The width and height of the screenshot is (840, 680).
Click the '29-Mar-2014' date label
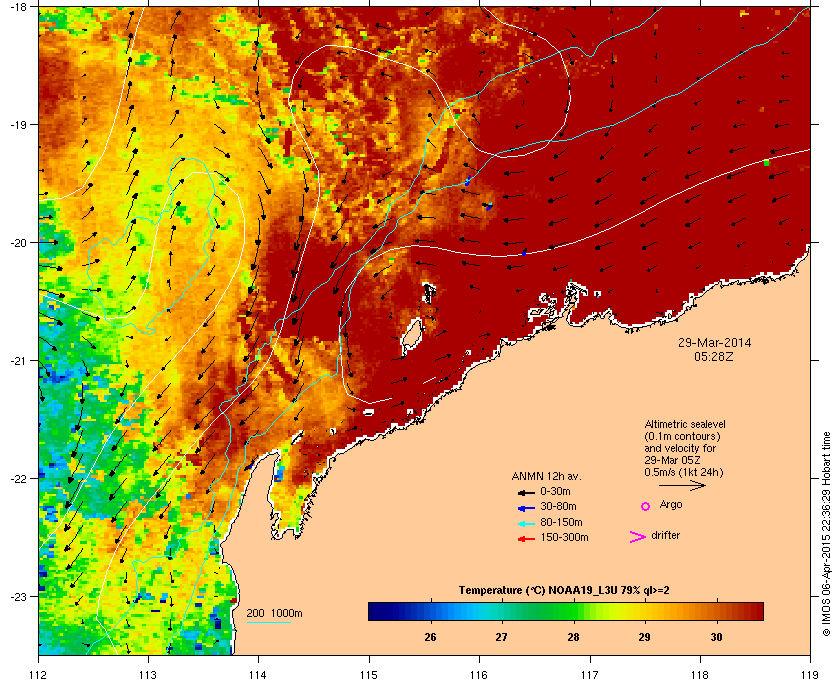[x=714, y=343]
